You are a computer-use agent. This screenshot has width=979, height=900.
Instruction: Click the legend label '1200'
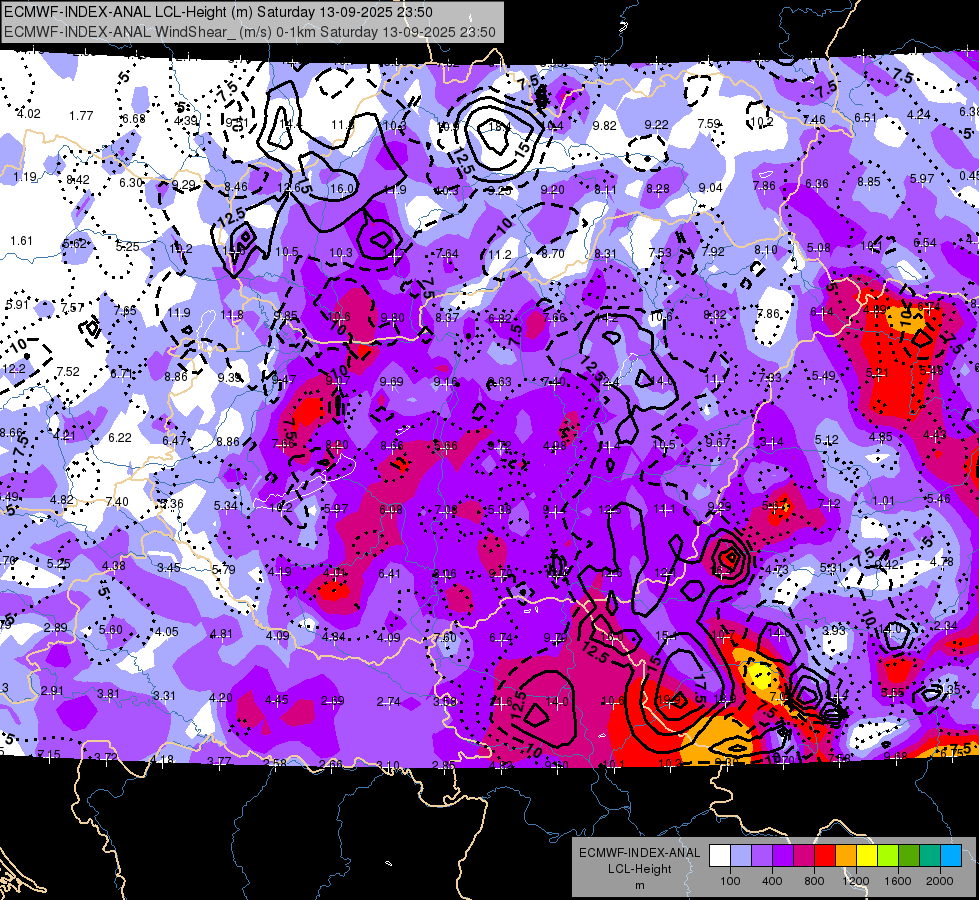coord(856,881)
